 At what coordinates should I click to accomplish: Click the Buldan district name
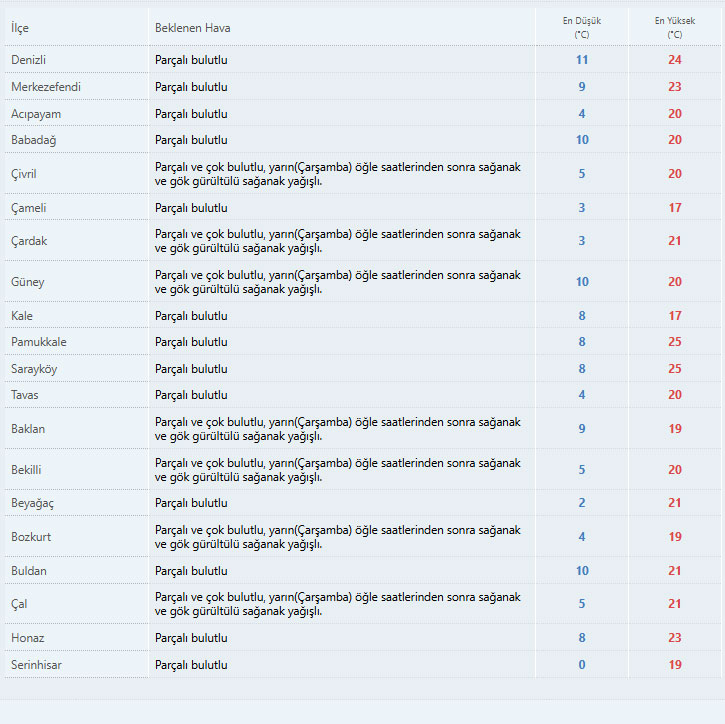point(29,571)
